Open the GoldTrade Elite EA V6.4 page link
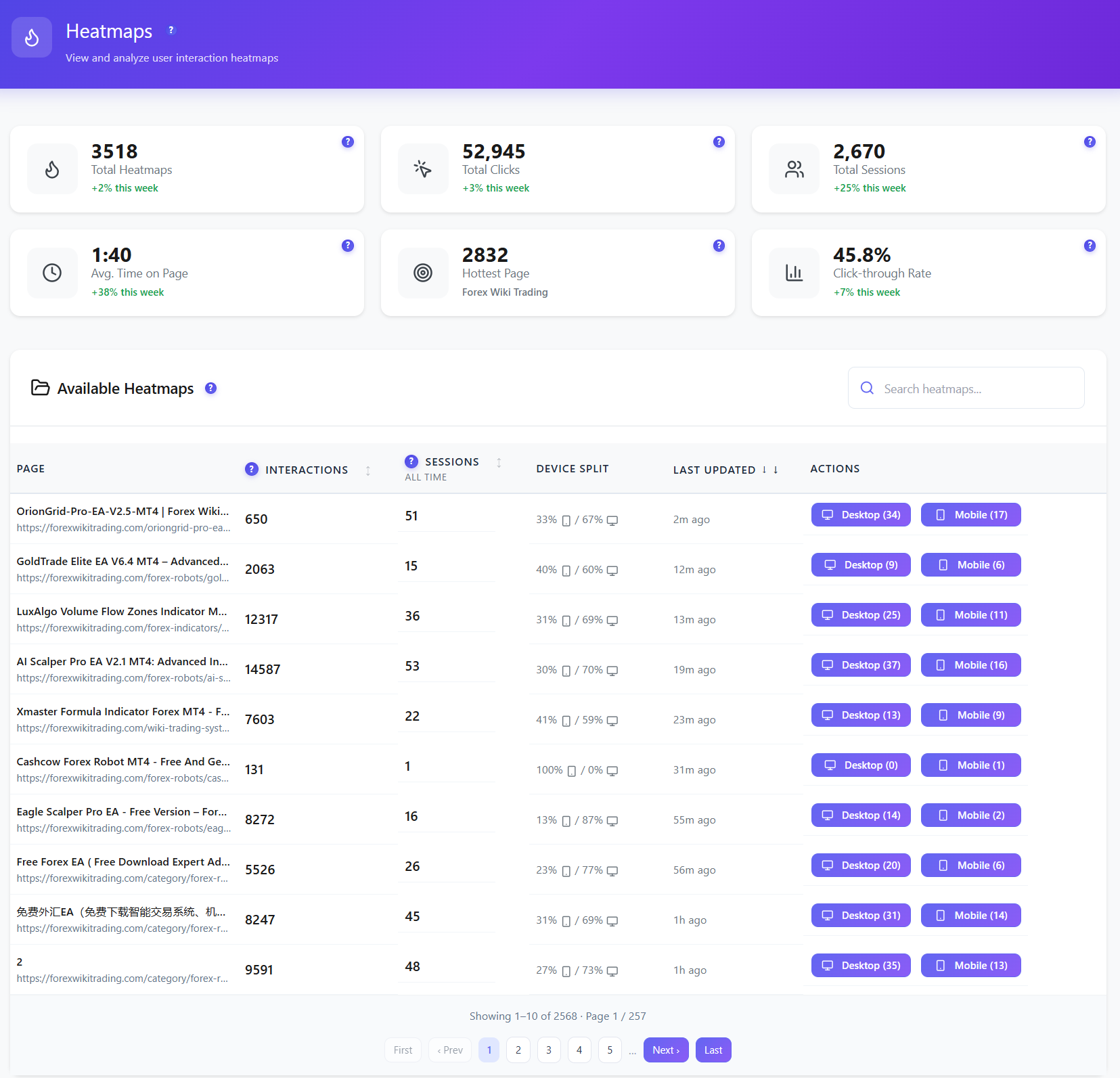Viewport: 1120px width, 1078px height. tap(122, 561)
